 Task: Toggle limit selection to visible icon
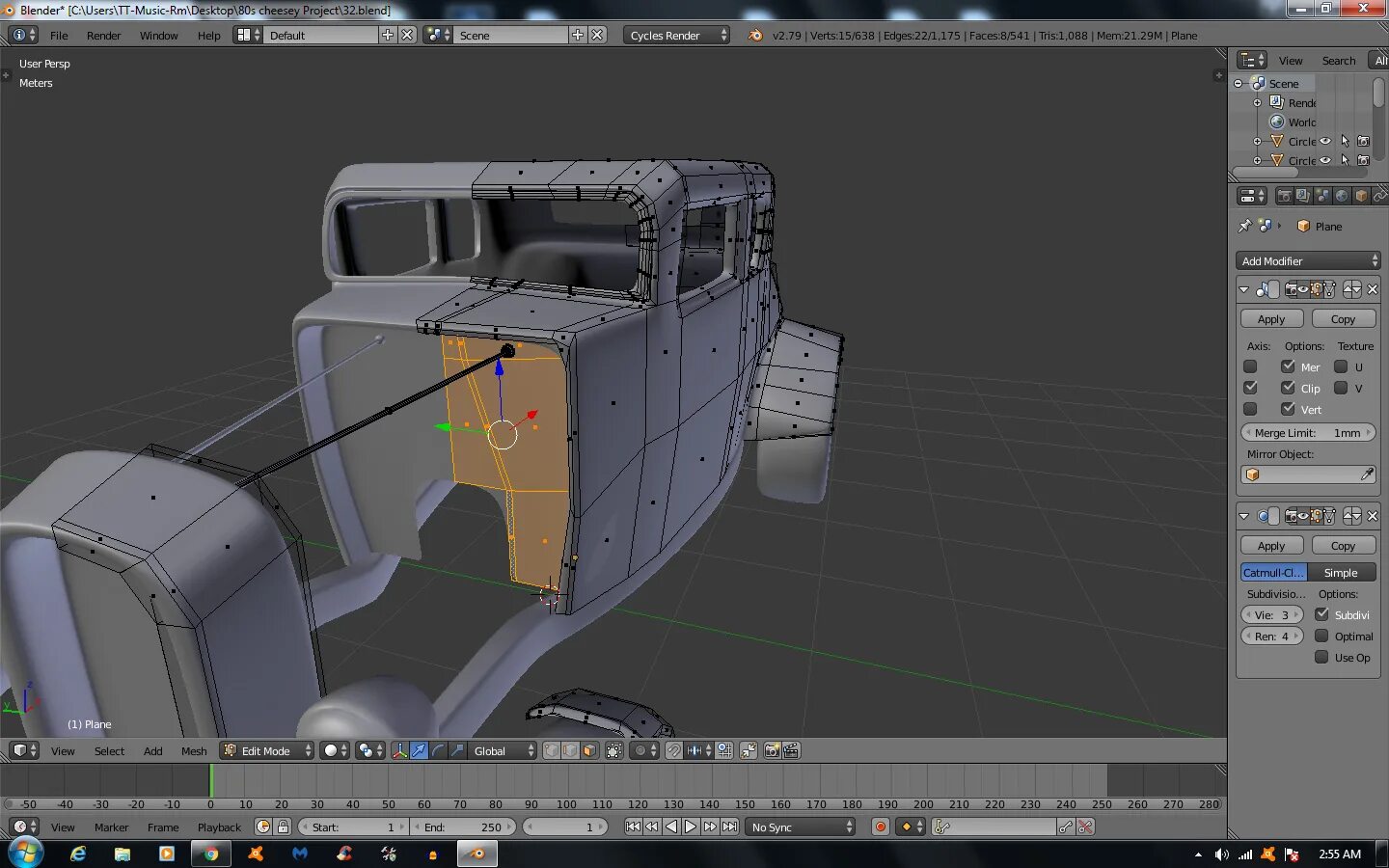point(613,750)
